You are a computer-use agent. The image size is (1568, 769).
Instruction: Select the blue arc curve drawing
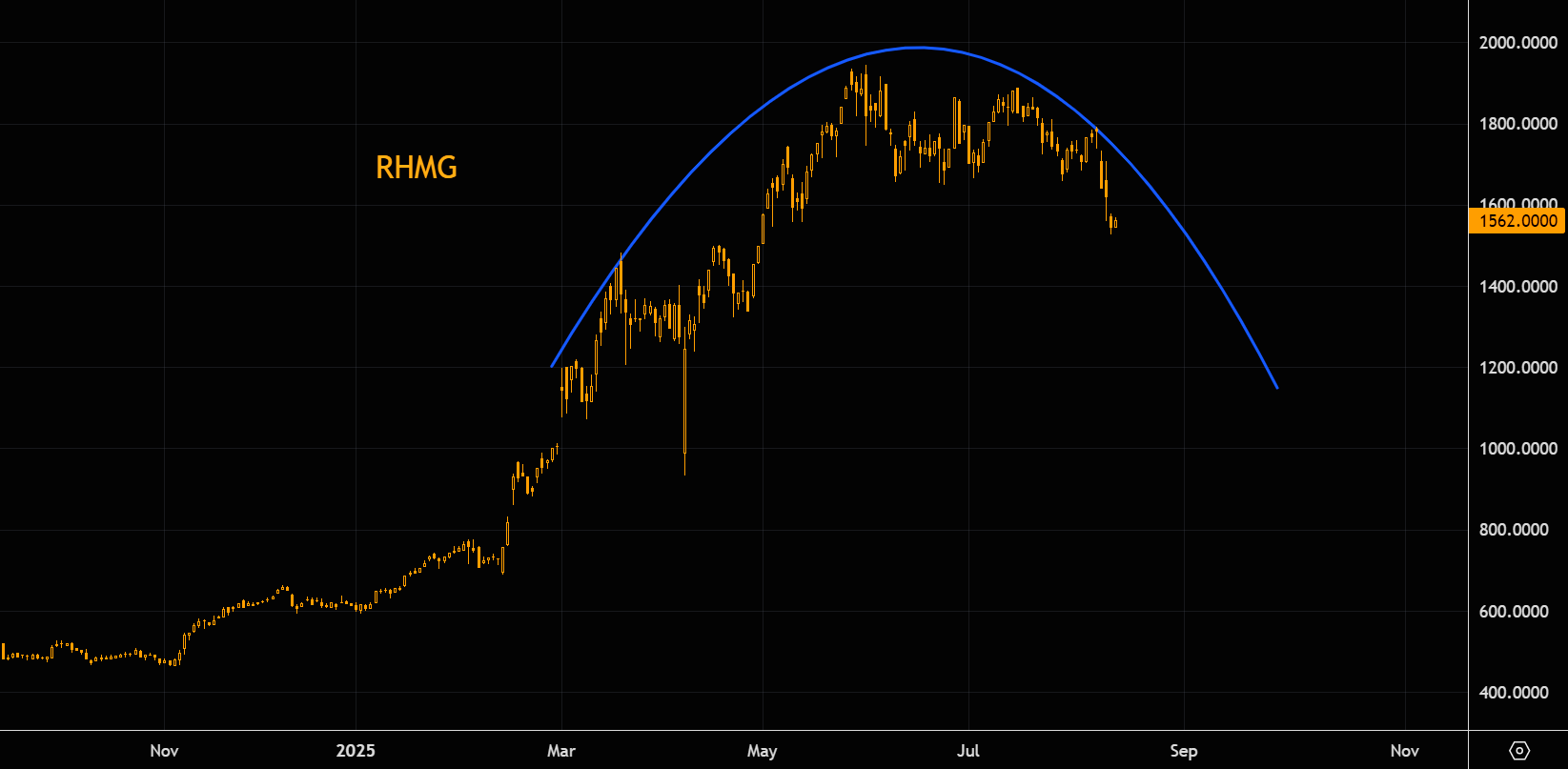[917, 48]
